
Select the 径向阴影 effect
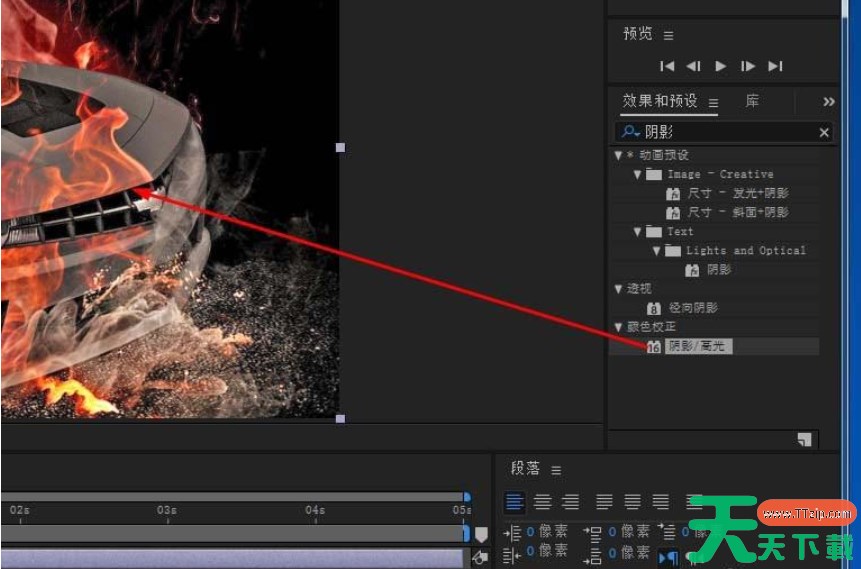point(692,308)
